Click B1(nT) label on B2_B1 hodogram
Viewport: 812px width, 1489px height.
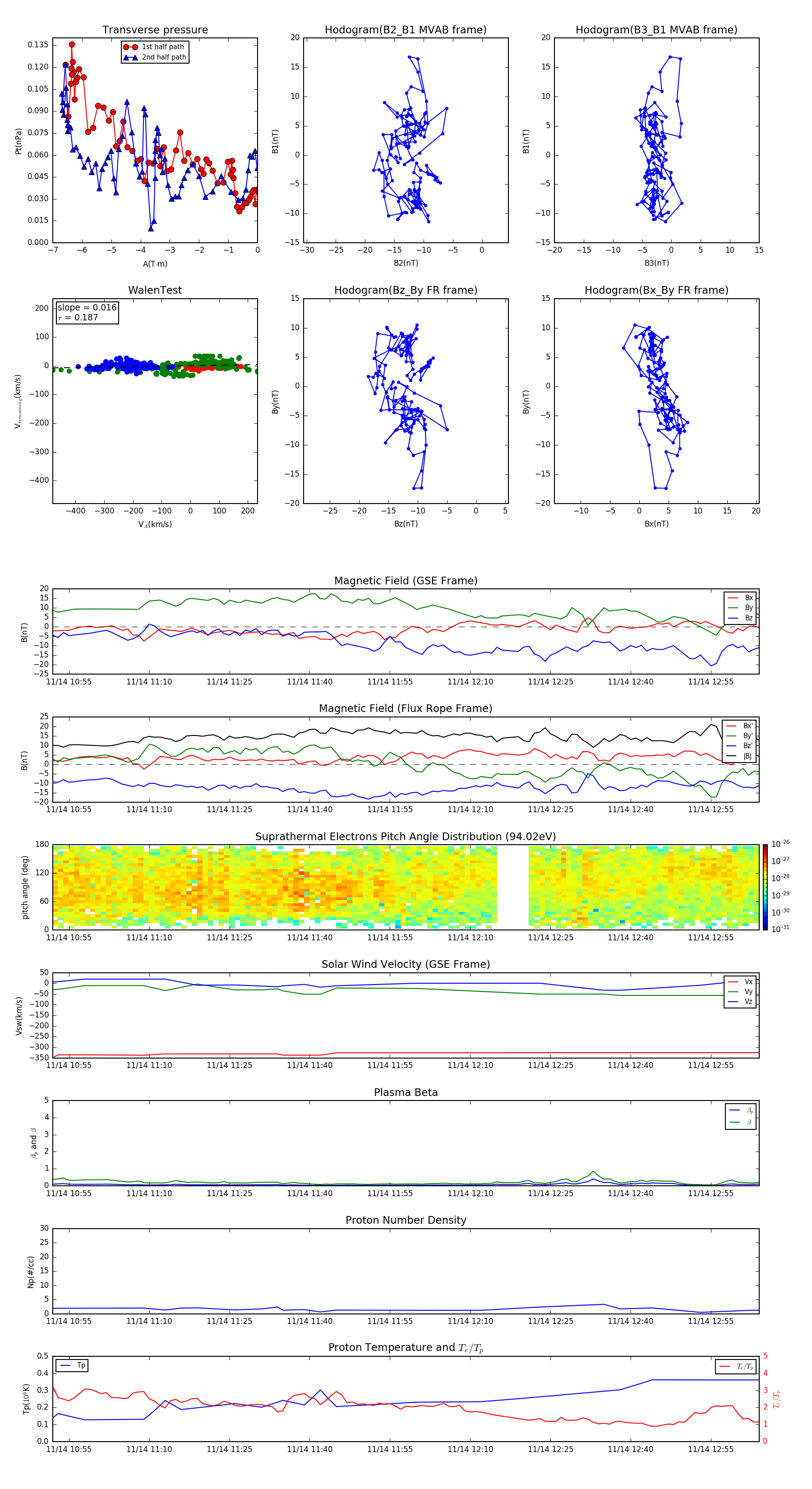point(275,141)
